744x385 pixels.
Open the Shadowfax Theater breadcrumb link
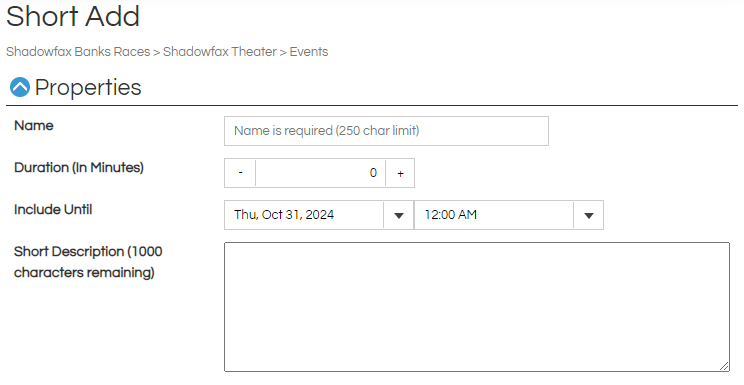click(220, 52)
